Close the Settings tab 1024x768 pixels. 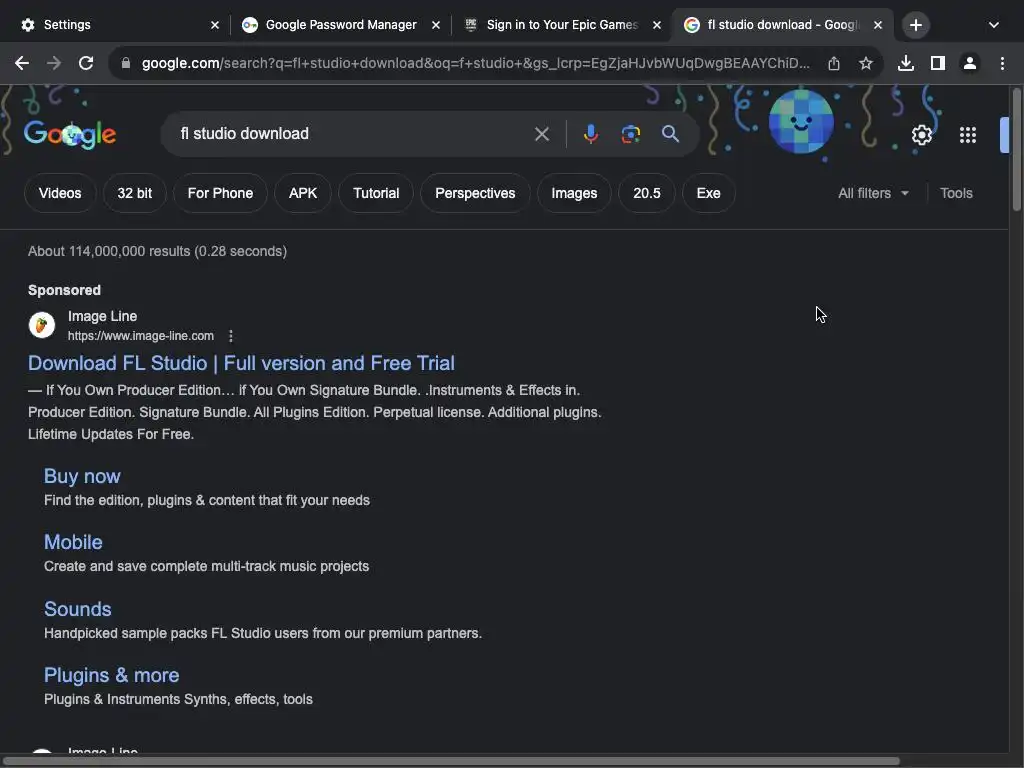coord(215,25)
